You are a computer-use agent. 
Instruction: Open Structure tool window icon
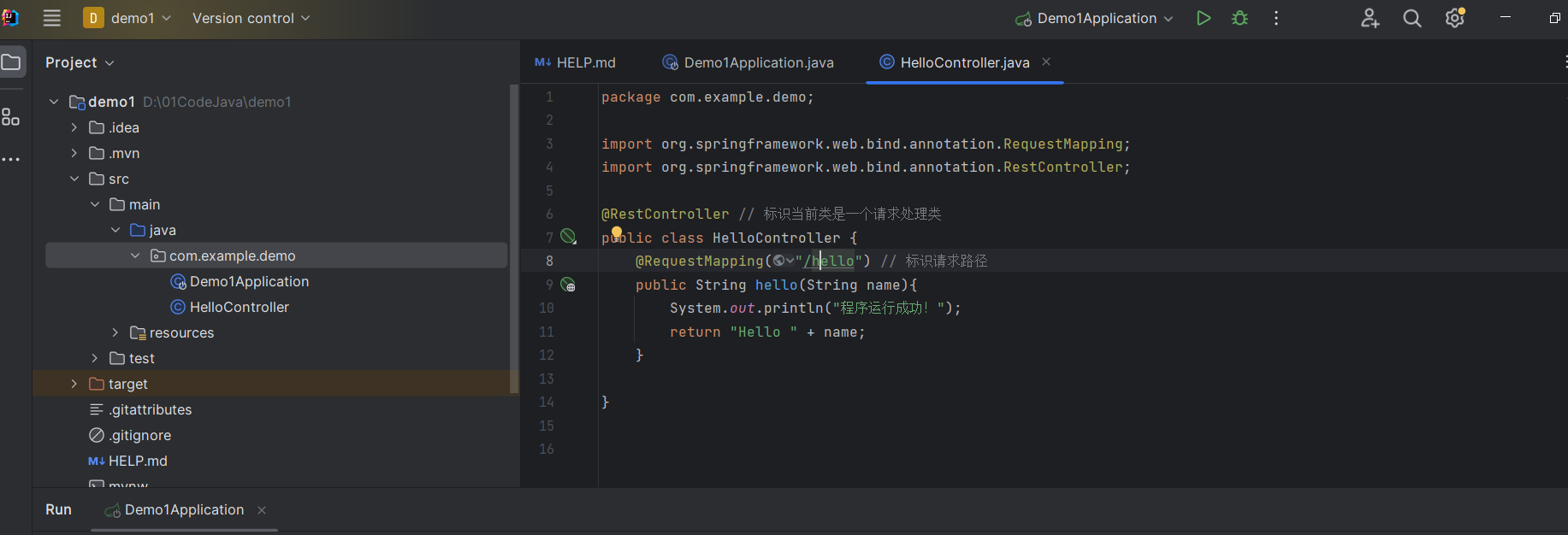(10, 116)
